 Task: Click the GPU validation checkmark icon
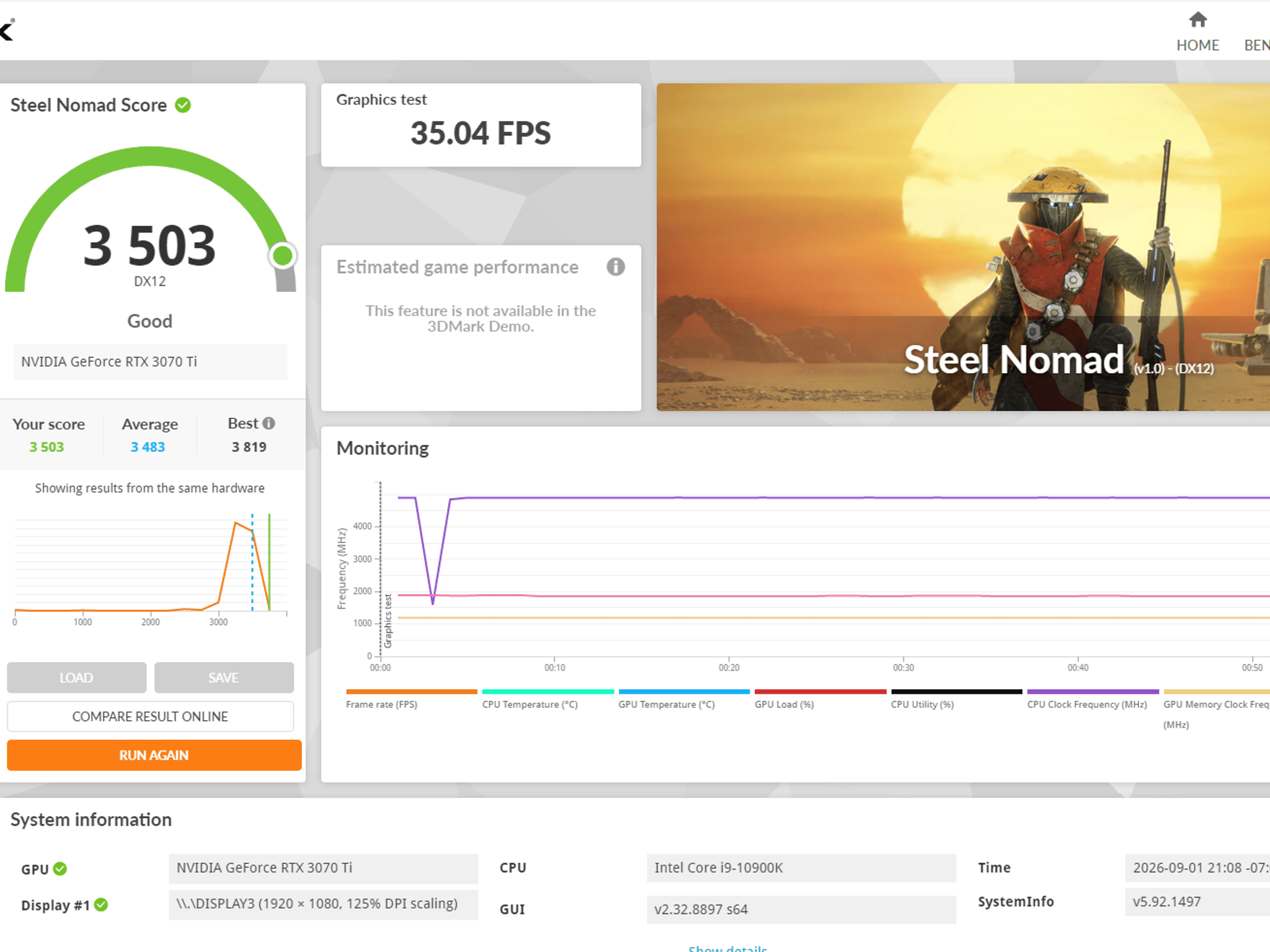click(60, 868)
